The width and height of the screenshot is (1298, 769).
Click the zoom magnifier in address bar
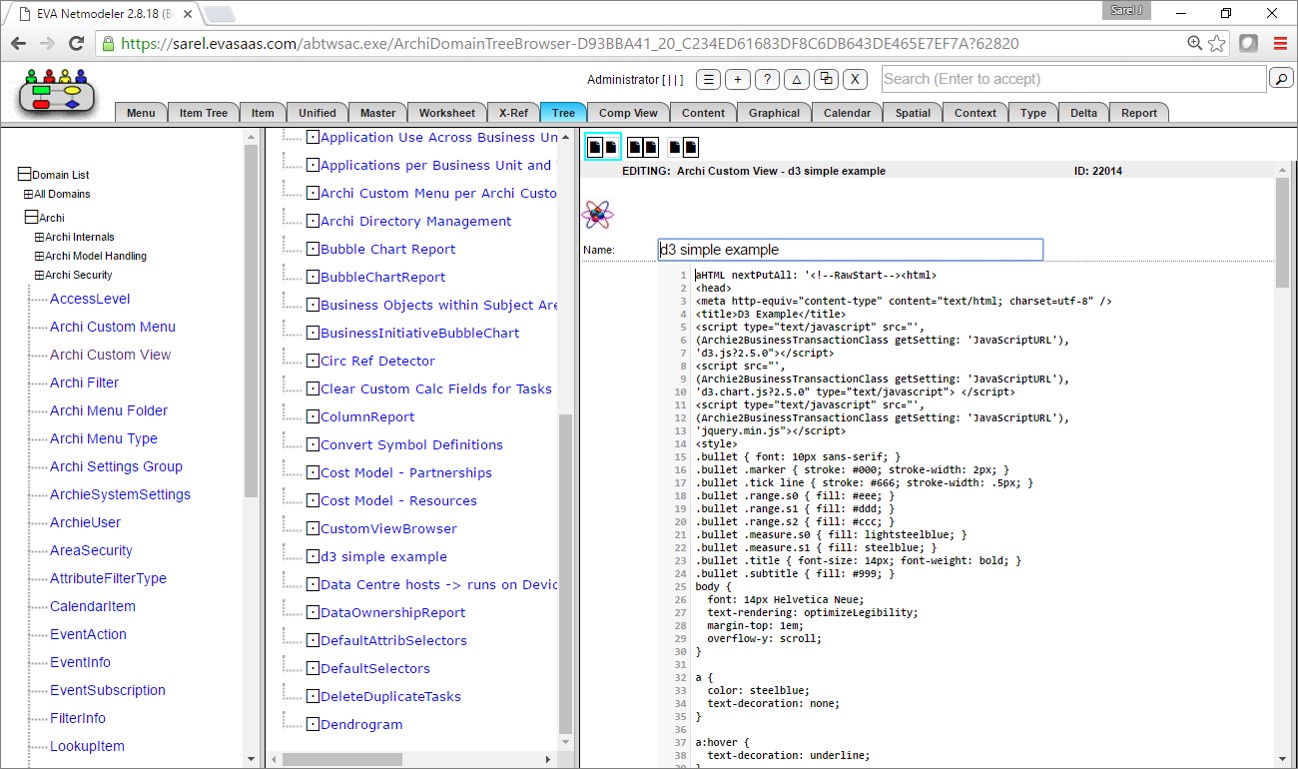[1195, 43]
